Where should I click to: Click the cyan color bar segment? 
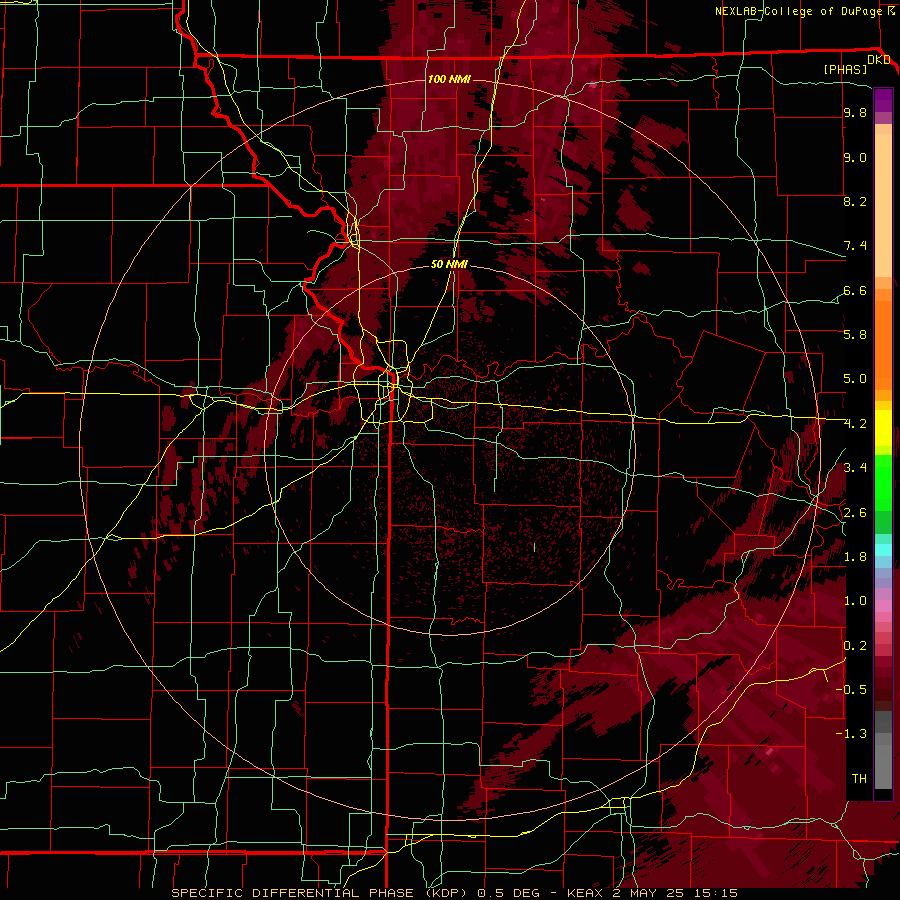point(883,550)
